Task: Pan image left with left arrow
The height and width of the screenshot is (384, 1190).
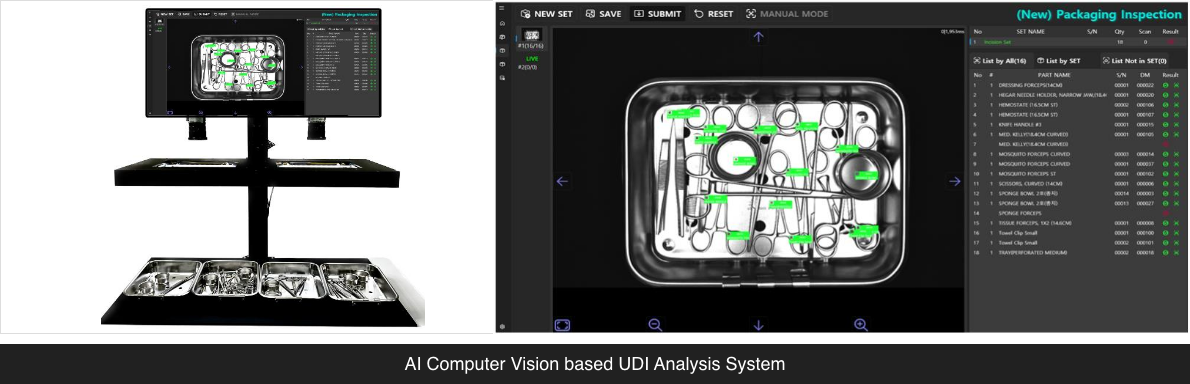Action: point(562,181)
